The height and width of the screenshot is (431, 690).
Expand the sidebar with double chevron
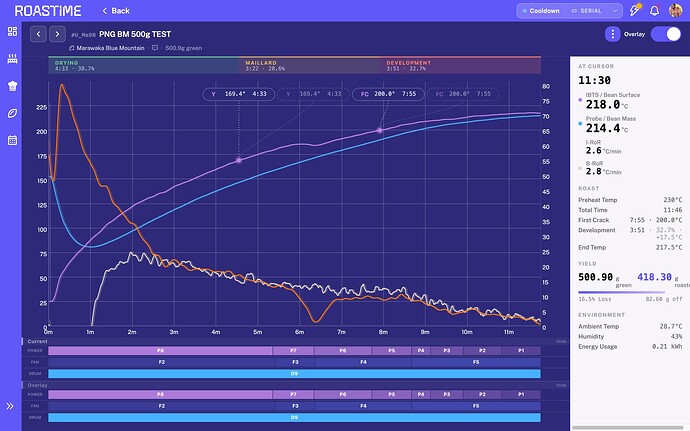(x=10, y=406)
